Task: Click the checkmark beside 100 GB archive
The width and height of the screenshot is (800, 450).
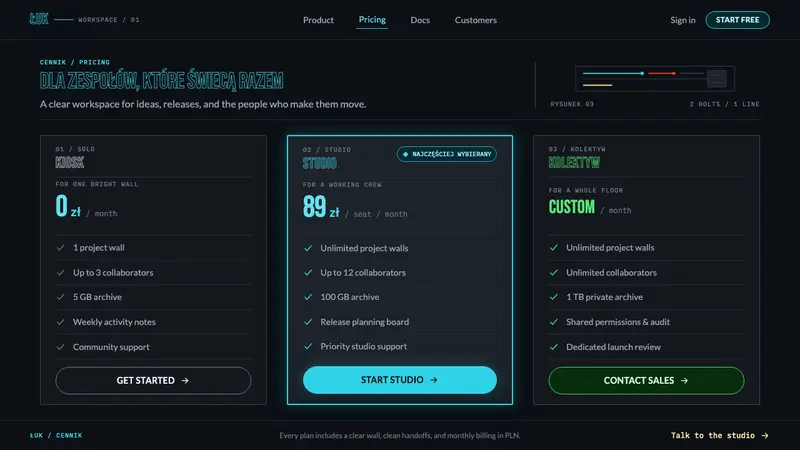Action: point(308,297)
